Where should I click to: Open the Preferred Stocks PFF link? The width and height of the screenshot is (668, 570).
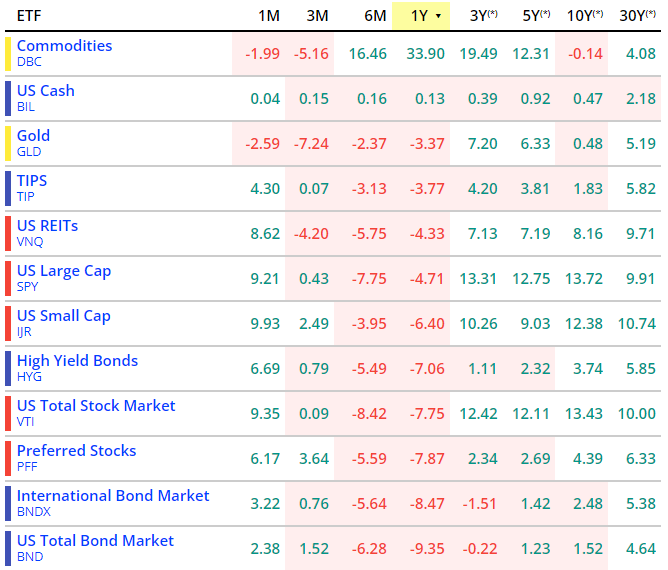click(76, 451)
